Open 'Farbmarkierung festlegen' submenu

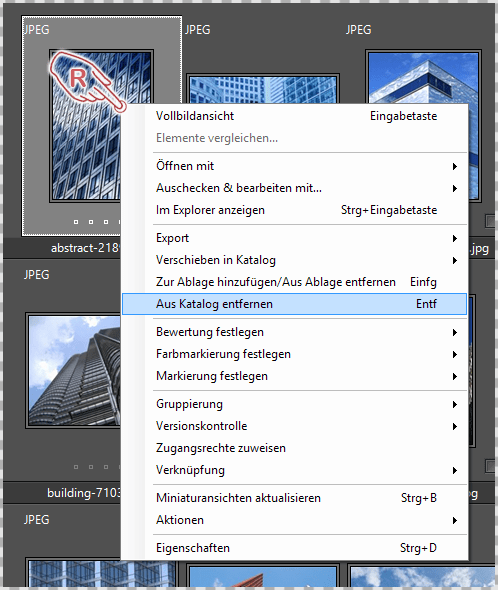click(x=294, y=354)
